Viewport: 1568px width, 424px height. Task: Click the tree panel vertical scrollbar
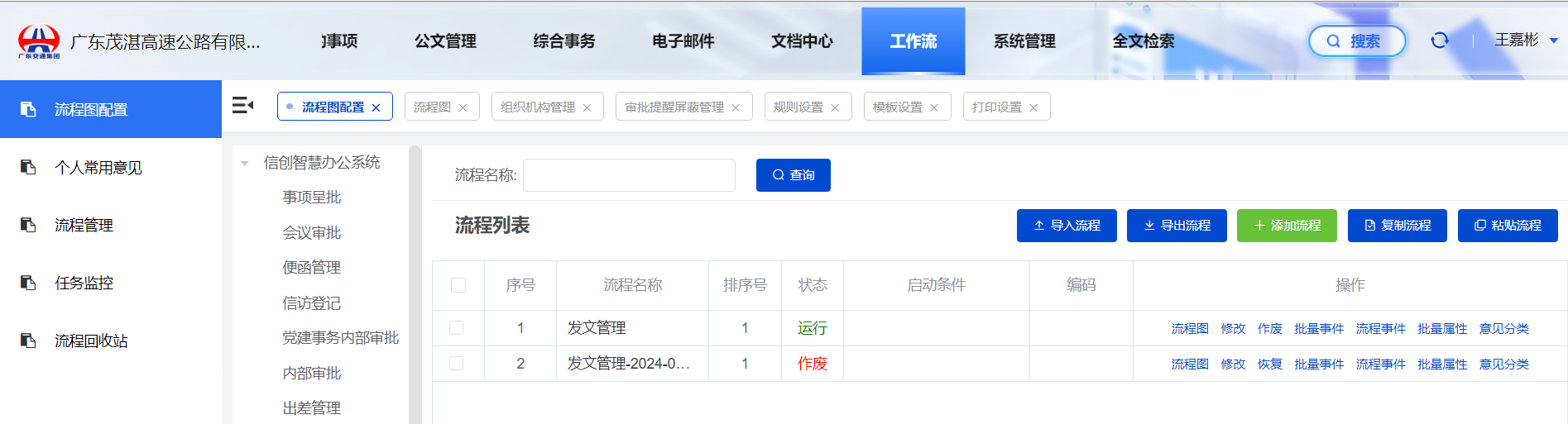pyautogui.click(x=415, y=285)
